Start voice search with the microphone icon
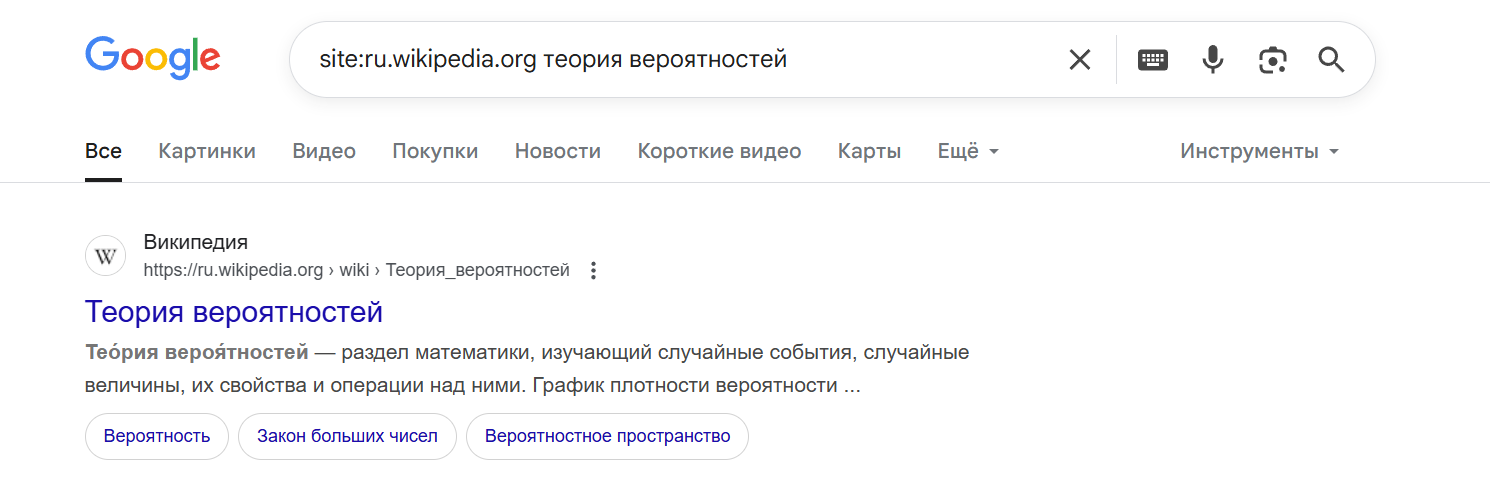Image resolution: width=1490 pixels, height=495 pixels. click(x=1213, y=60)
